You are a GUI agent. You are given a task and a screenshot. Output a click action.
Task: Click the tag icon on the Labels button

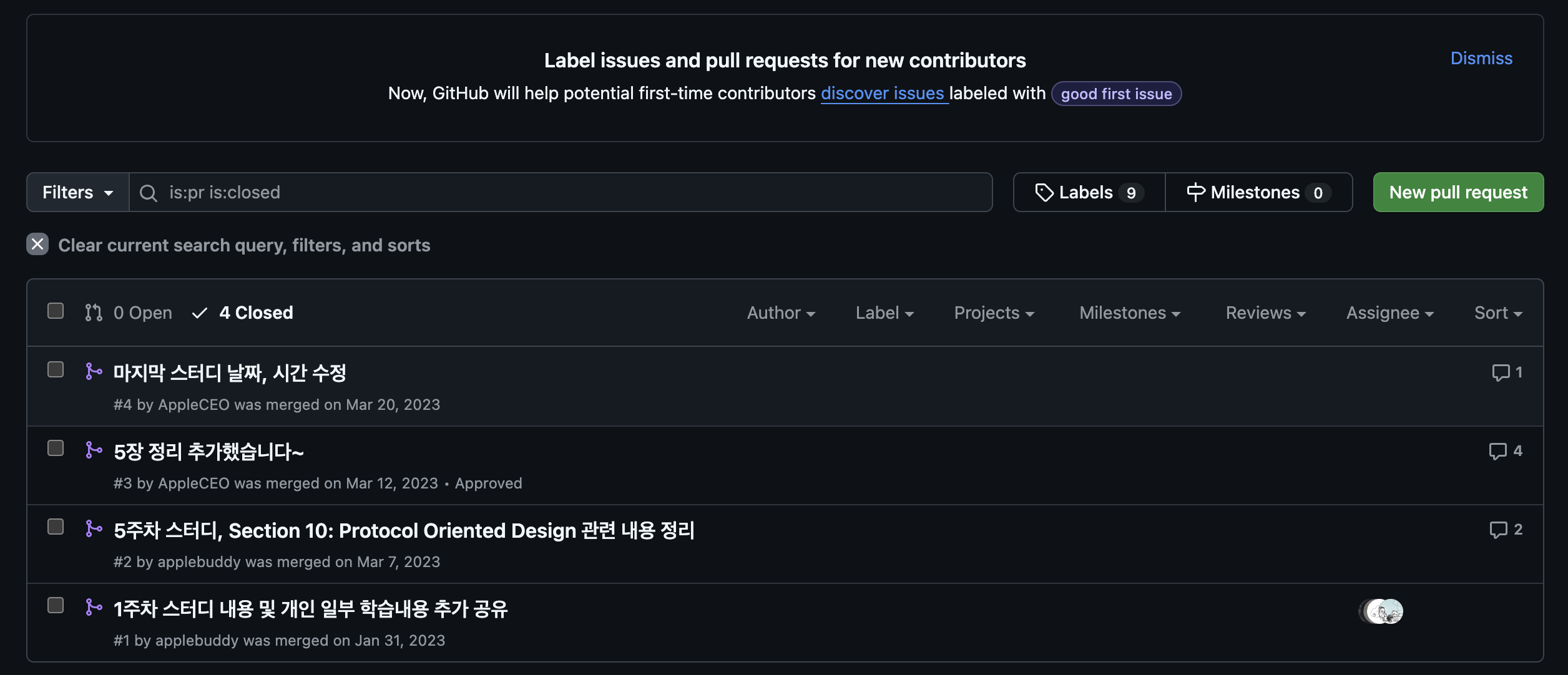coord(1044,193)
